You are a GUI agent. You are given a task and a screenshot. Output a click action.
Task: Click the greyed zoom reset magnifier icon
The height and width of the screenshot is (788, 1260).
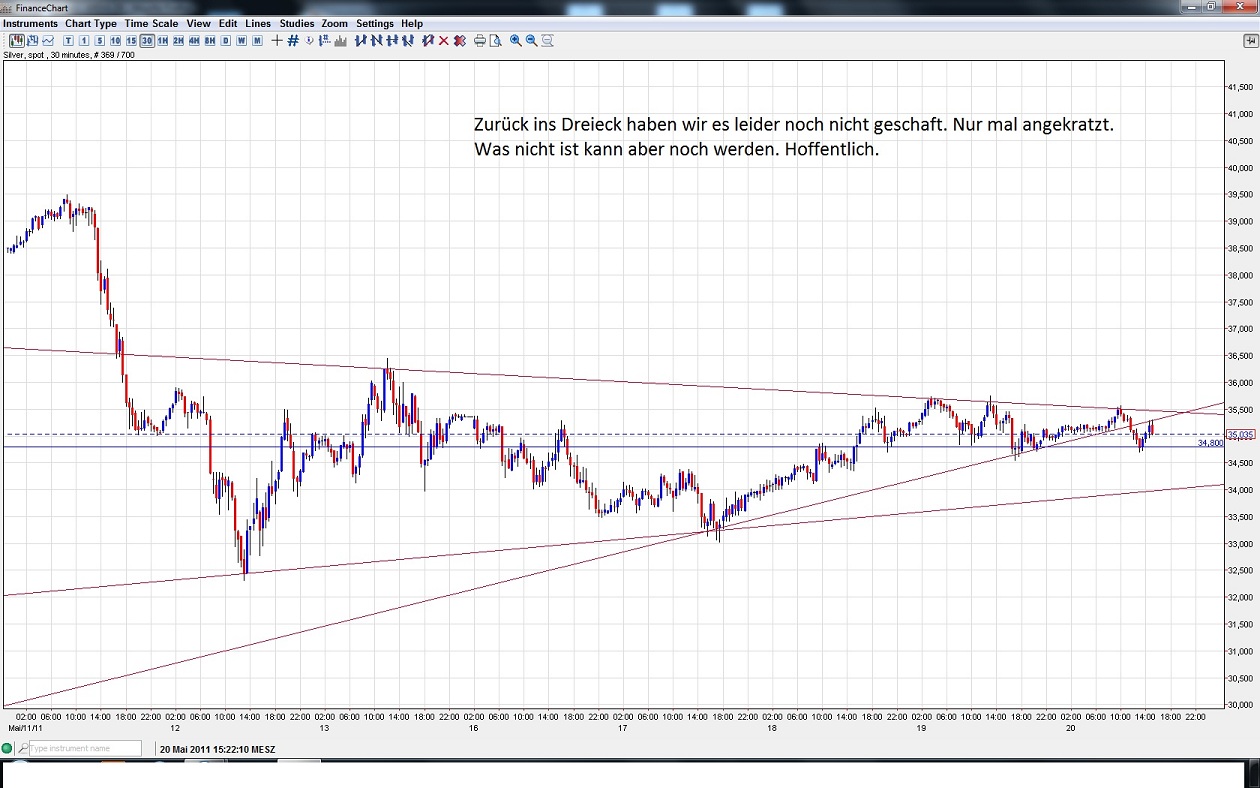pos(547,41)
